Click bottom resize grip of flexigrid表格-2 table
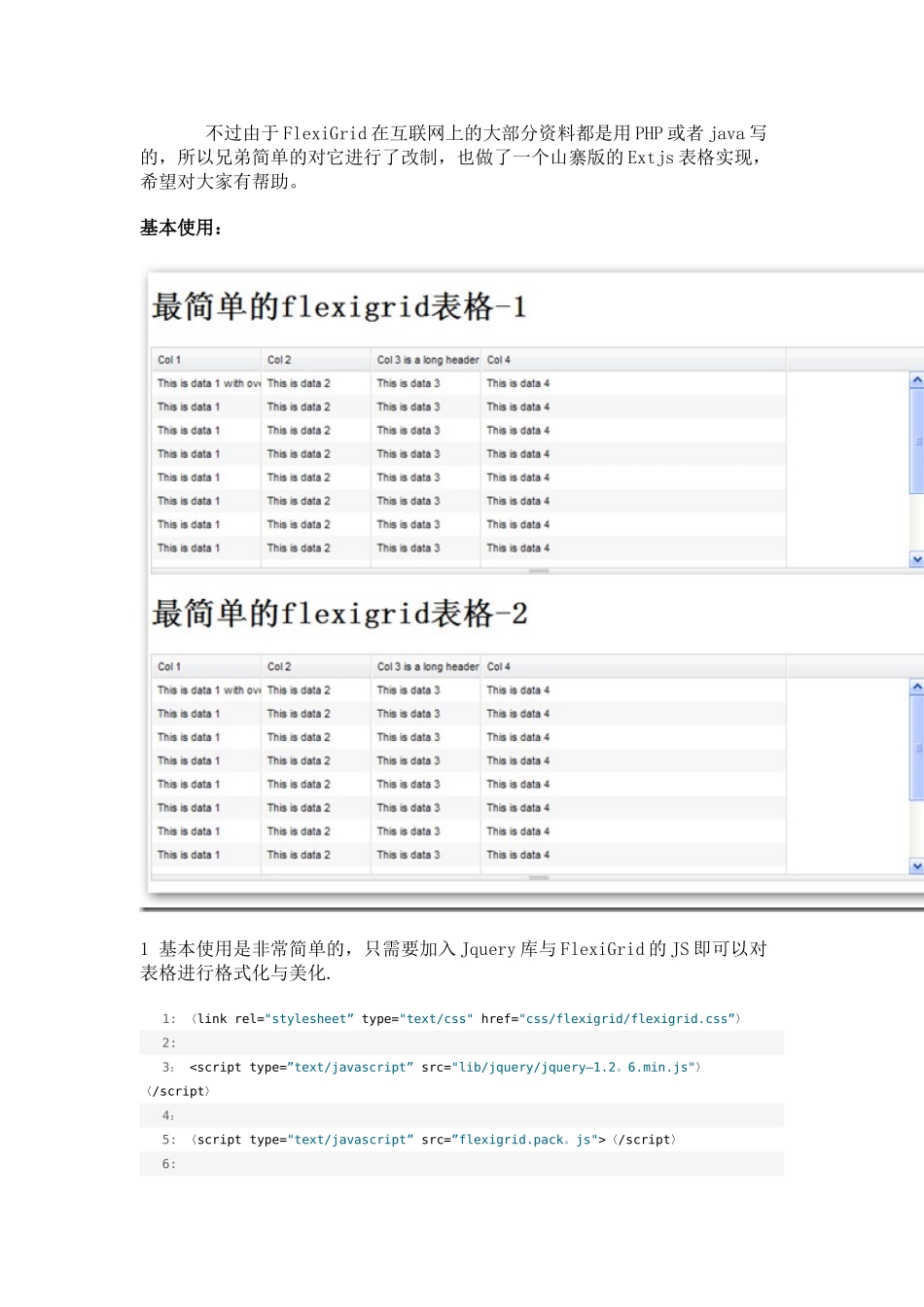The image size is (924, 1307). pos(538,877)
